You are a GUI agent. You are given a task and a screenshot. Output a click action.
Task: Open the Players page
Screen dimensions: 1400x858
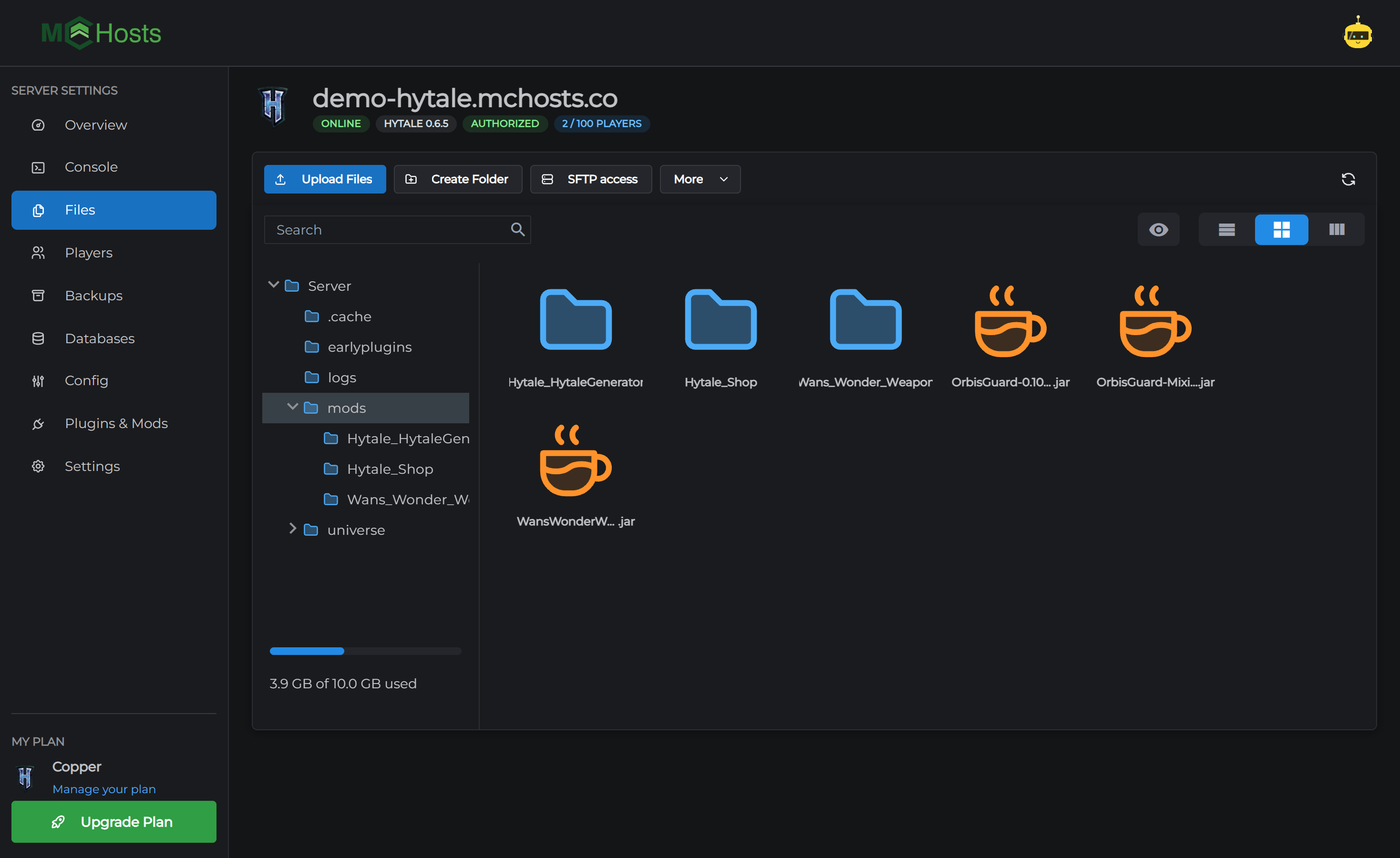[113, 253]
